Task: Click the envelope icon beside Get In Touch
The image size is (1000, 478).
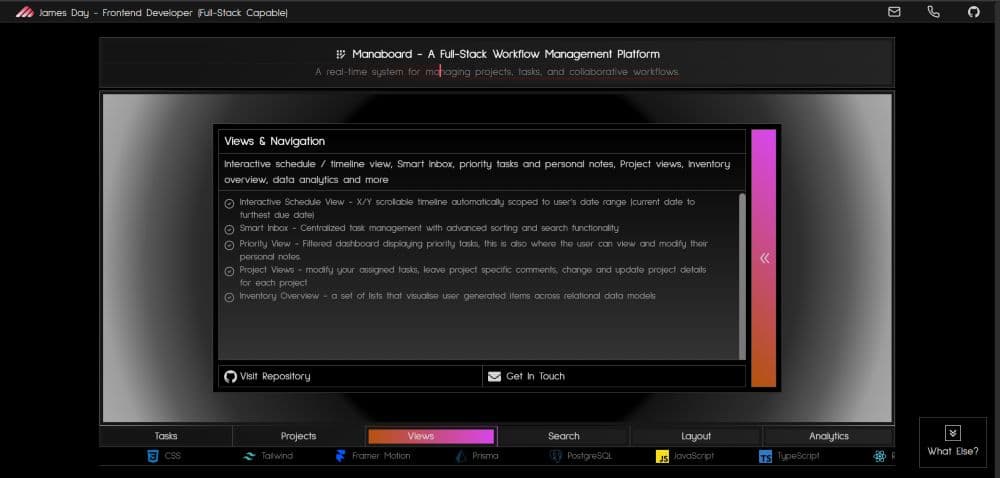Action: click(494, 377)
